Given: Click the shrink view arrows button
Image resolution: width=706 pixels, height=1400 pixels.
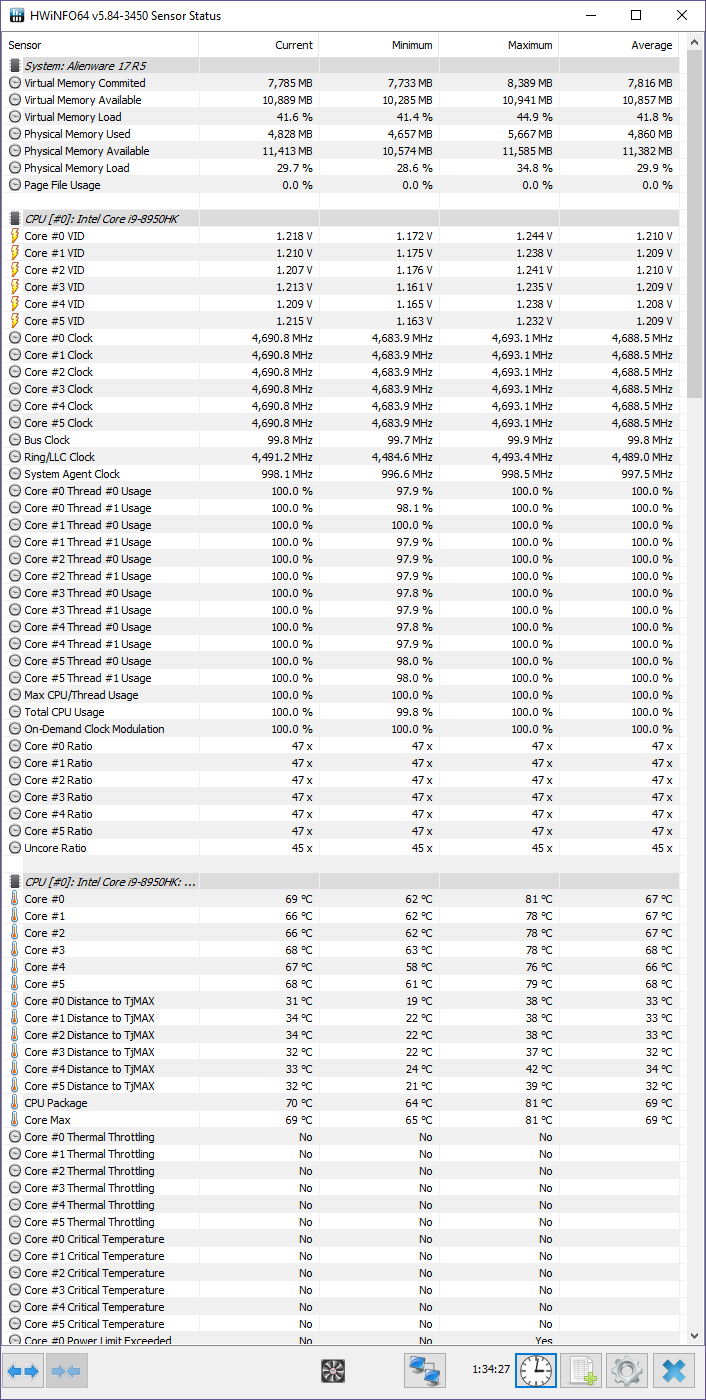Looking at the screenshot, I should [64, 1371].
